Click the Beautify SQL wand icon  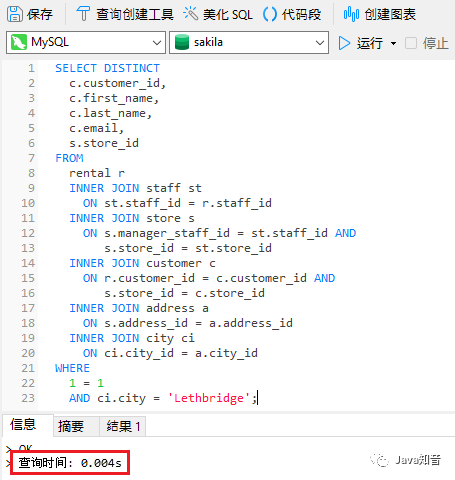pos(190,14)
